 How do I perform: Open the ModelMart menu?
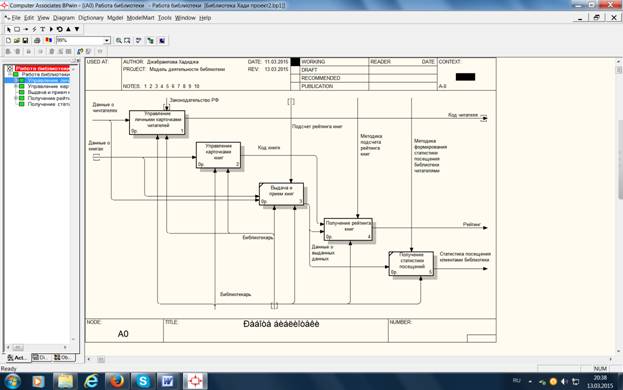click(140, 18)
